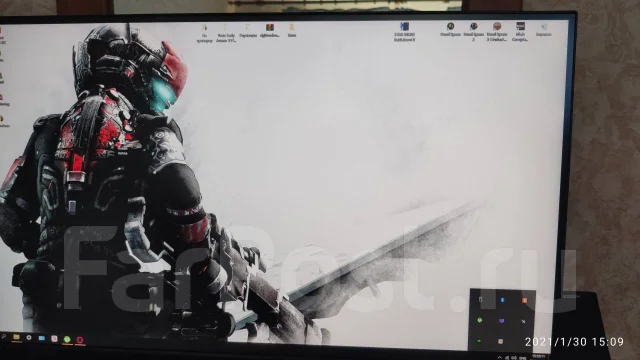The width and height of the screenshot is (640, 360).
Task: Click the pink icon in tray popup
Action: point(500,341)
